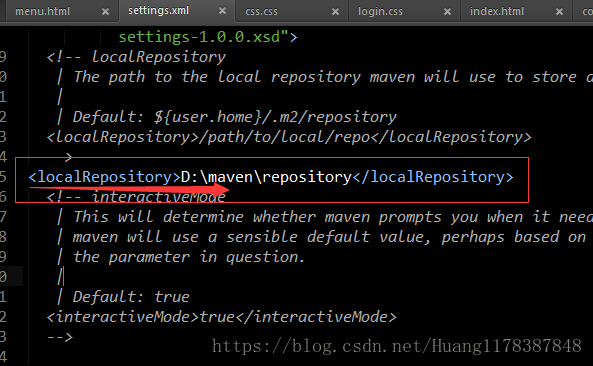Click the '<!-- localRepository' comment opening line

[136, 57]
